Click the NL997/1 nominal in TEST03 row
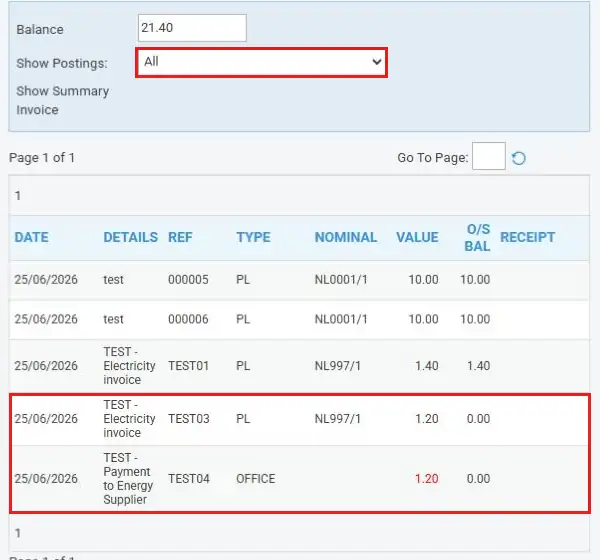 coord(338,419)
